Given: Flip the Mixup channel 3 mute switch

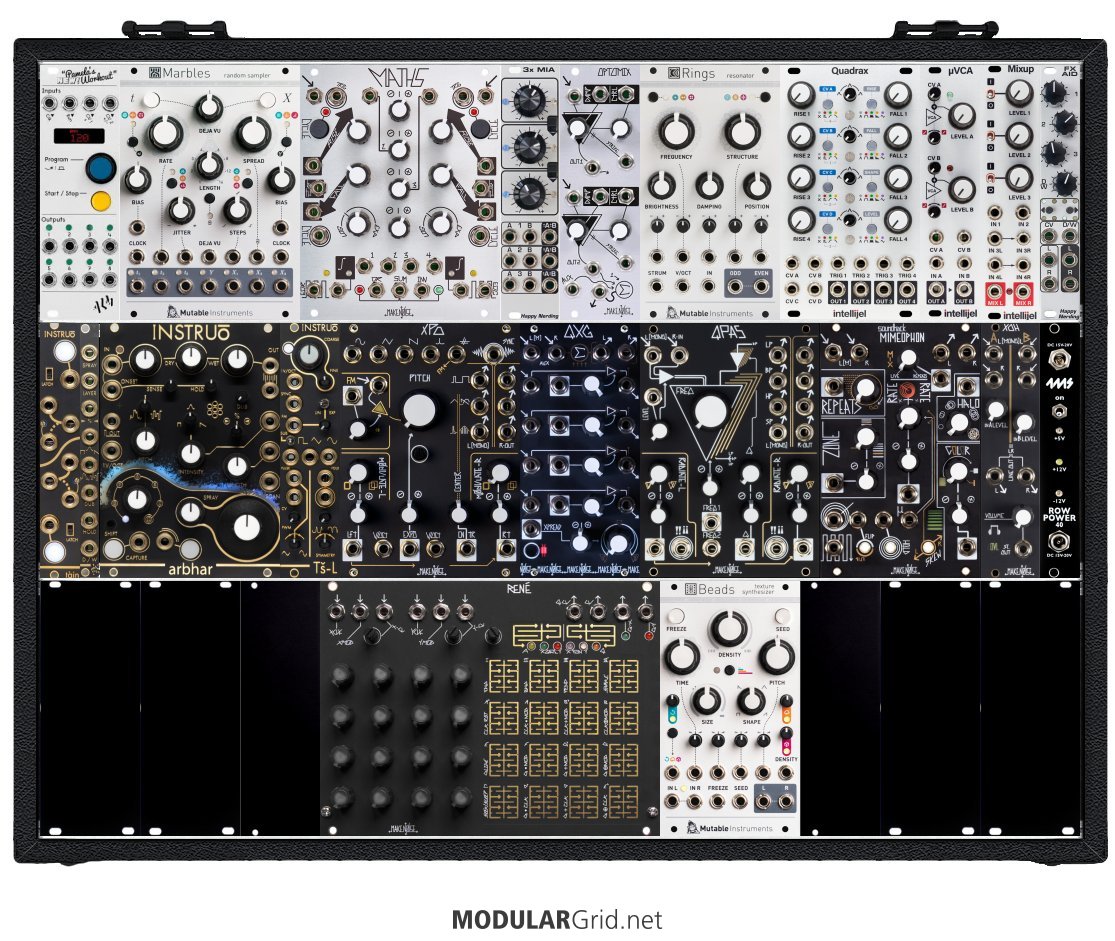Looking at the screenshot, I should [991, 178].
